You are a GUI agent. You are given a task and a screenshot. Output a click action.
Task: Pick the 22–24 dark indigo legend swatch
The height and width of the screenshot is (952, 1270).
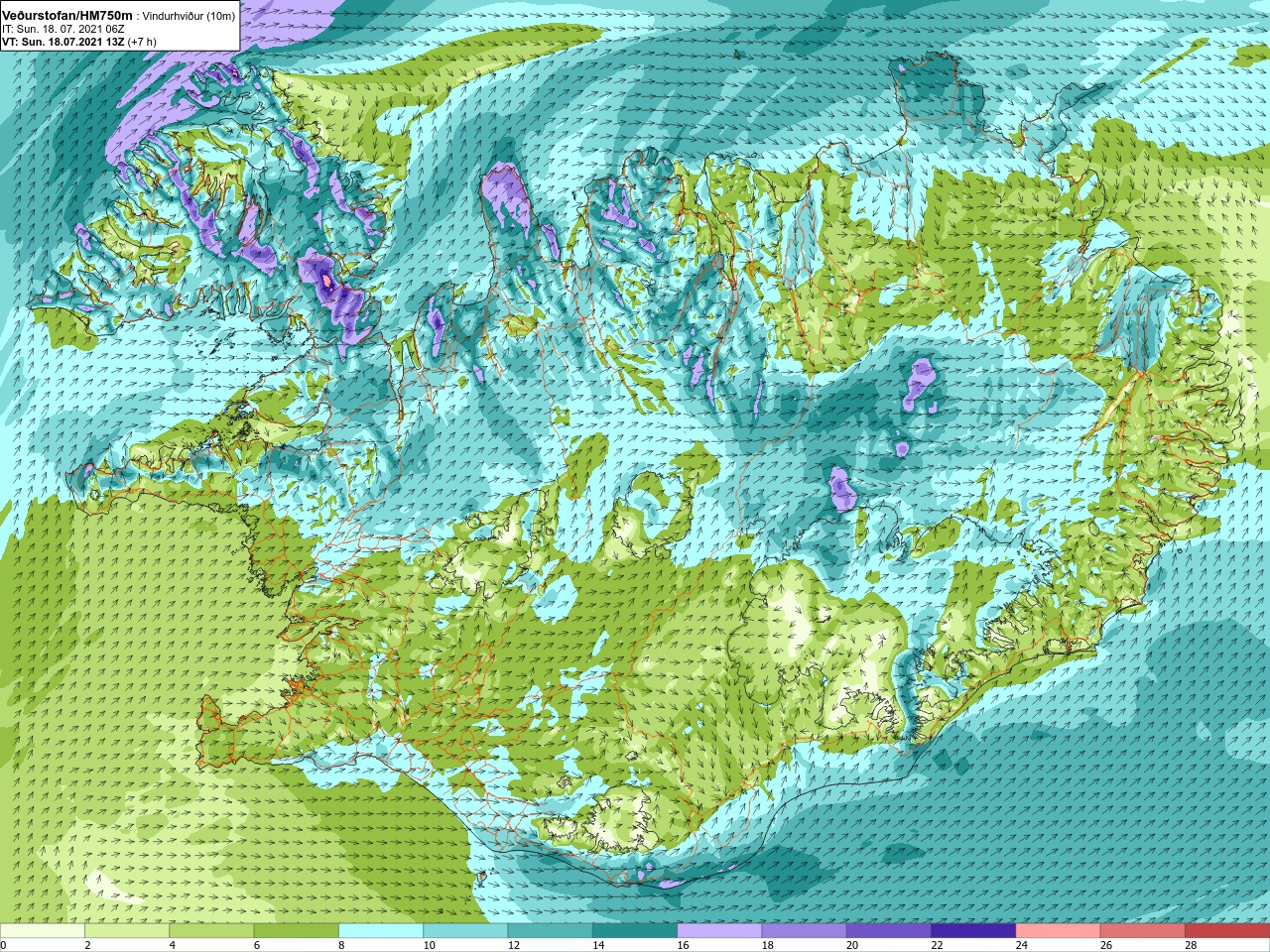click(x=973, y=931)
